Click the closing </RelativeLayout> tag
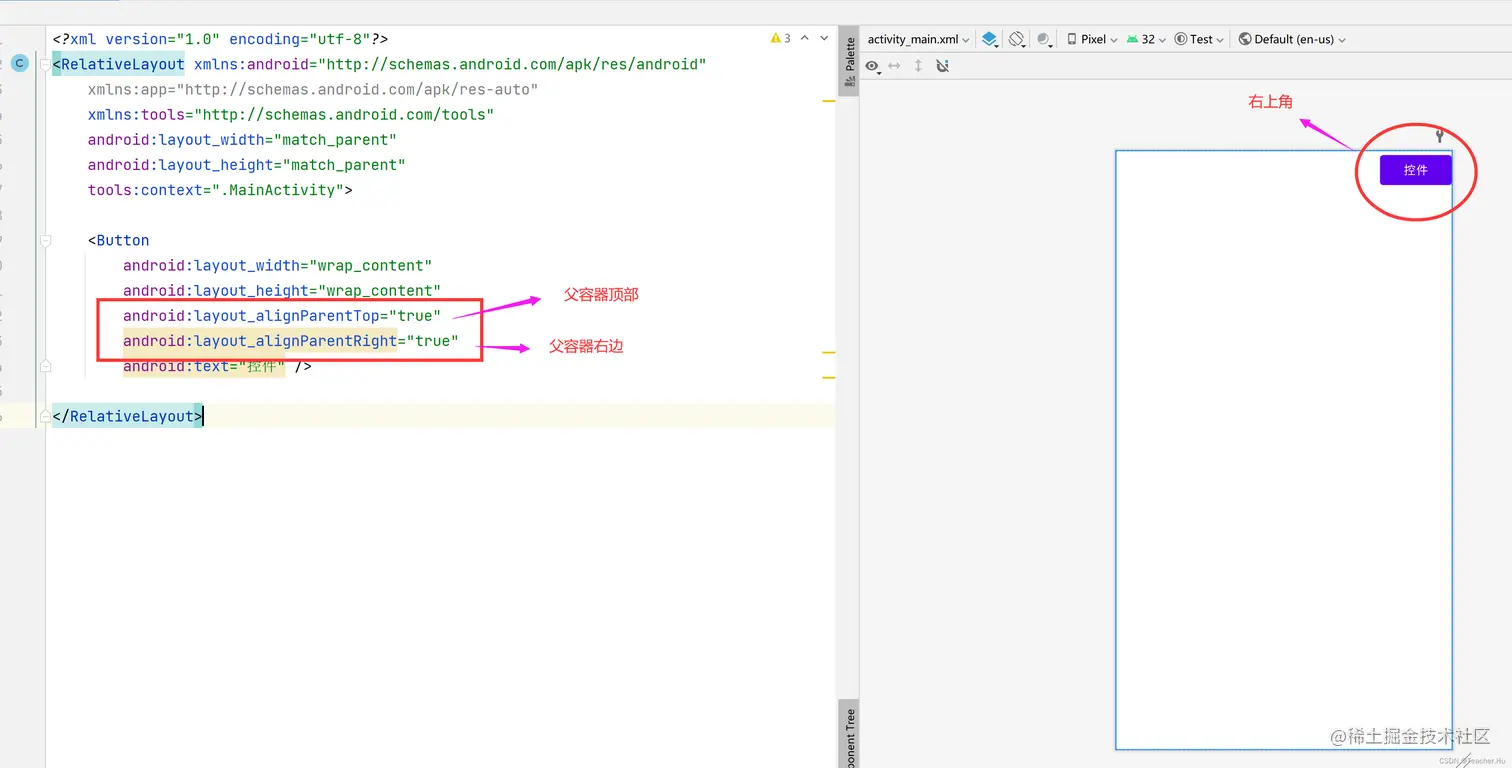Screen dimensions: 1512x768 tap(127, 416)
